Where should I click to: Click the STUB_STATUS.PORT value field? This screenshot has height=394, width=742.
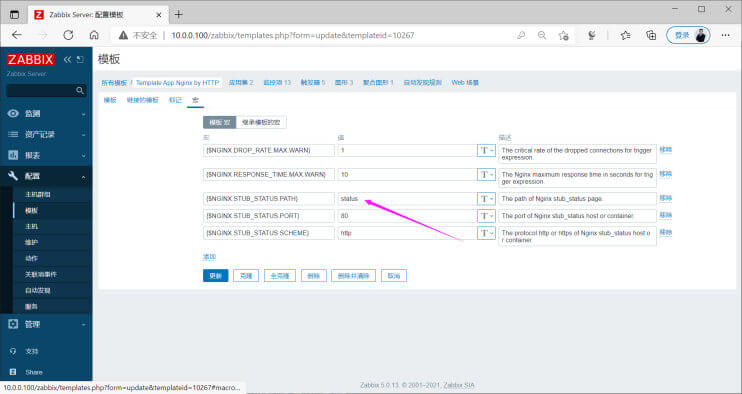click(407, 216)
